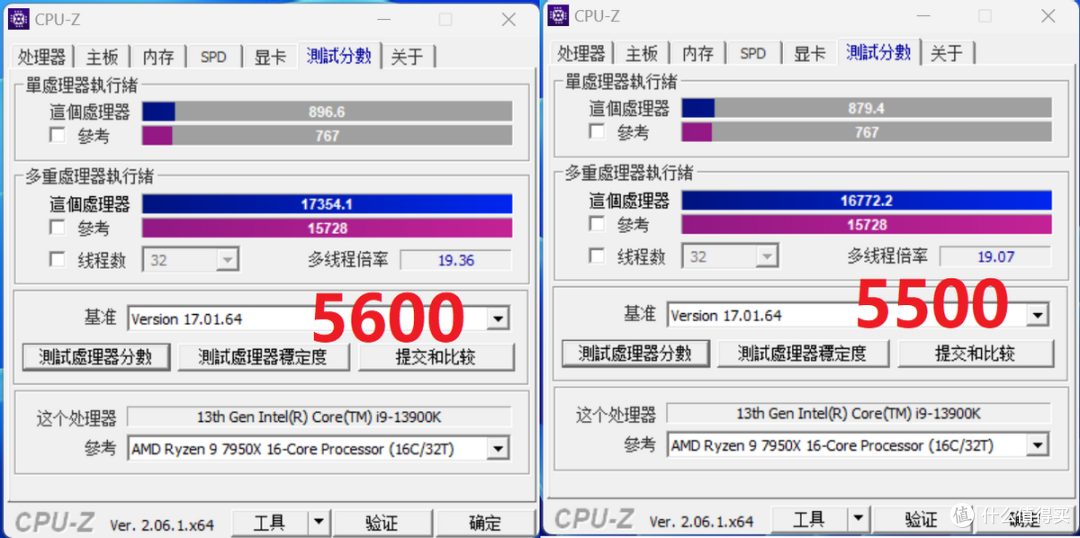The width and height of the screenshot is (1080, 538).
Task: Expand 基准 version dropdown arrow in right window
Action: click(1037, 315)
